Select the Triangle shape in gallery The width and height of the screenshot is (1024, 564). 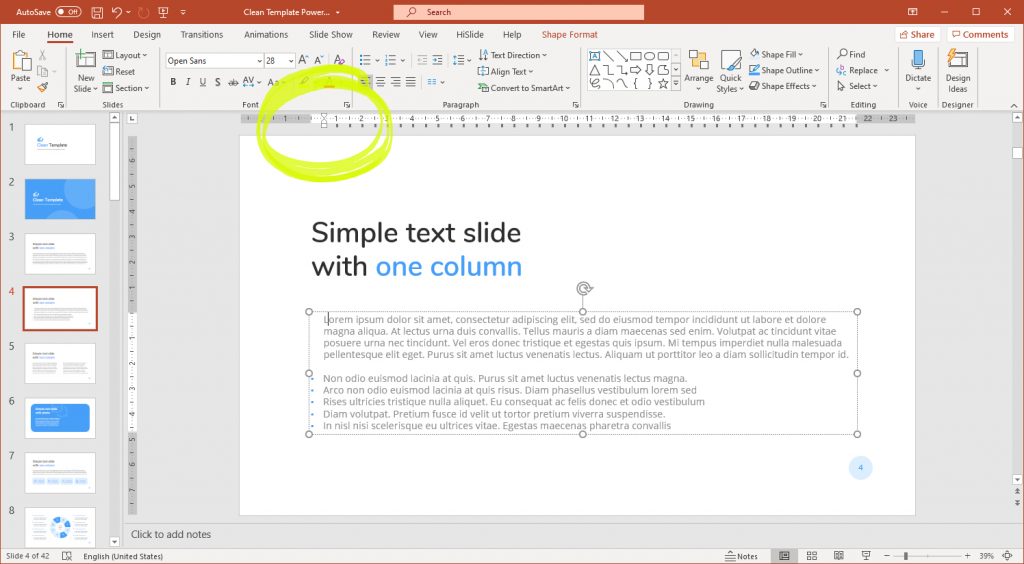pyautogui.click(x=594, y=70)
